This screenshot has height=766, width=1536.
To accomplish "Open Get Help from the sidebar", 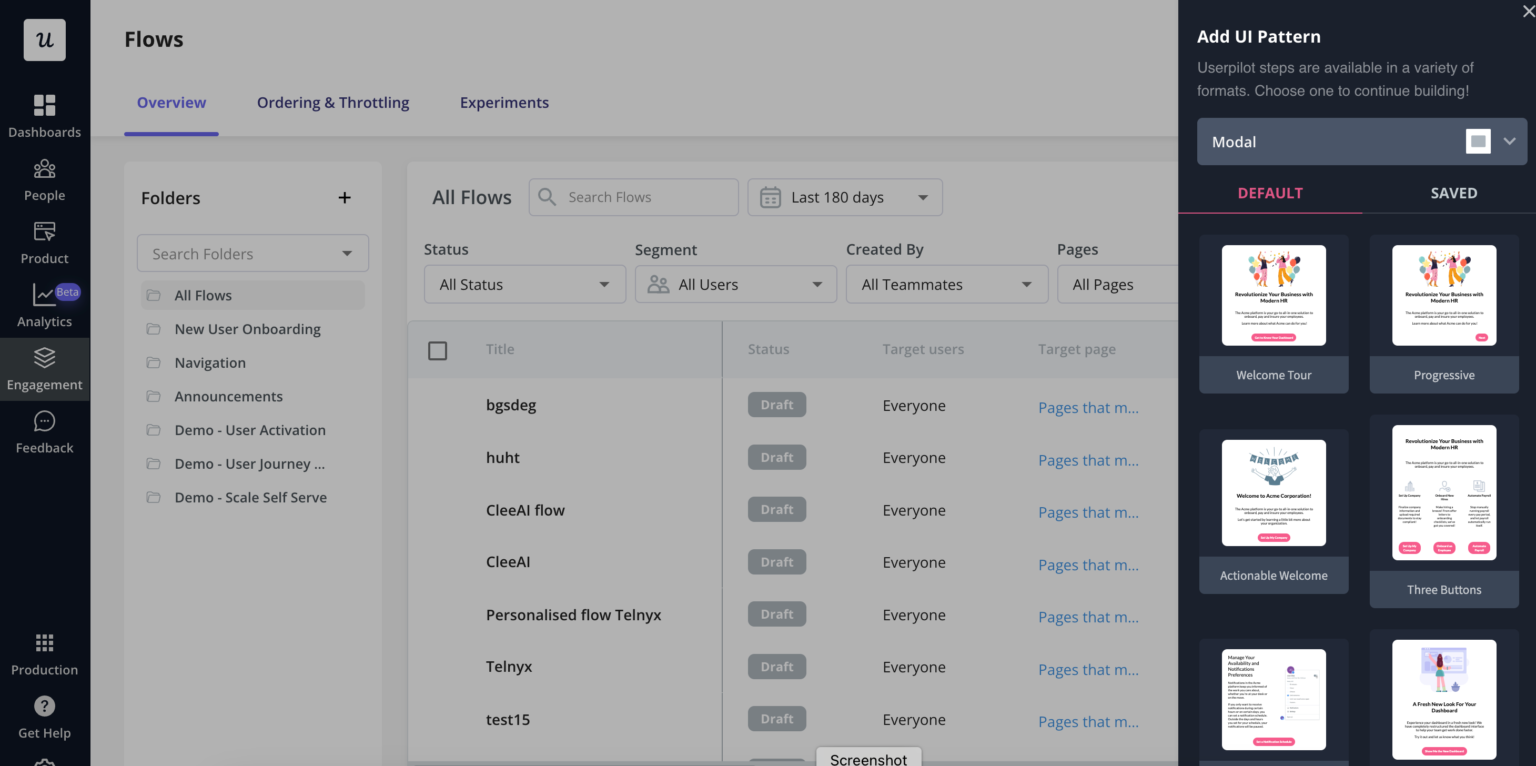I will coord(44,715).
